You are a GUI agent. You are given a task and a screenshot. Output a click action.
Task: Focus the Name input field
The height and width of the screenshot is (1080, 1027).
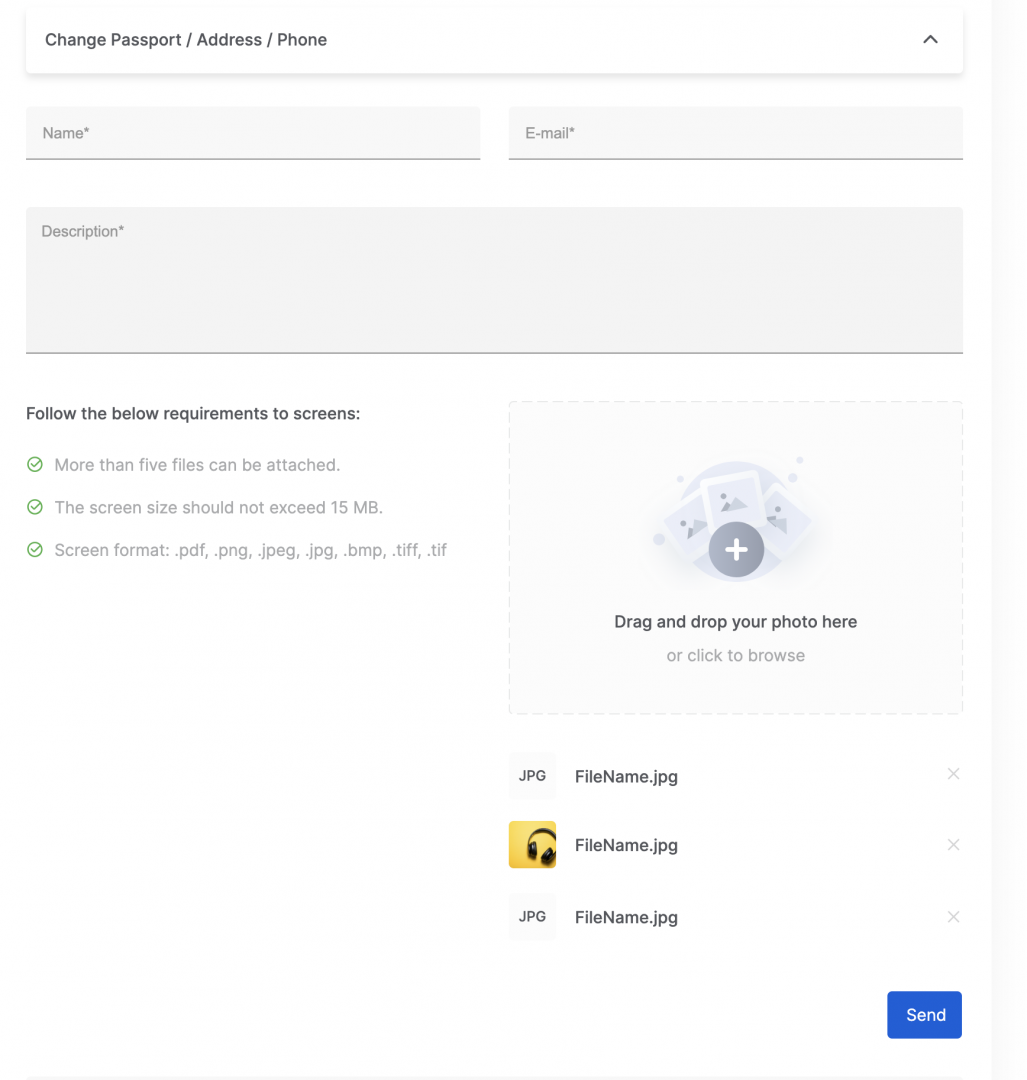point(253,133)
